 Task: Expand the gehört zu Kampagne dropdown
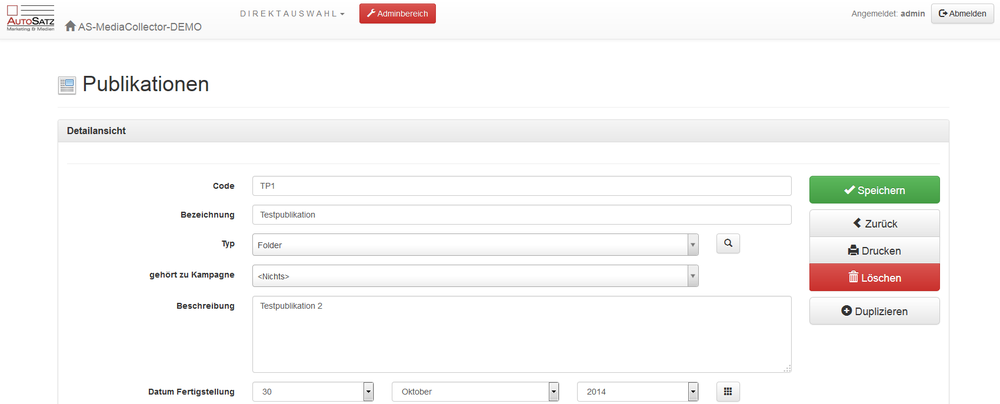click(475, 276)
